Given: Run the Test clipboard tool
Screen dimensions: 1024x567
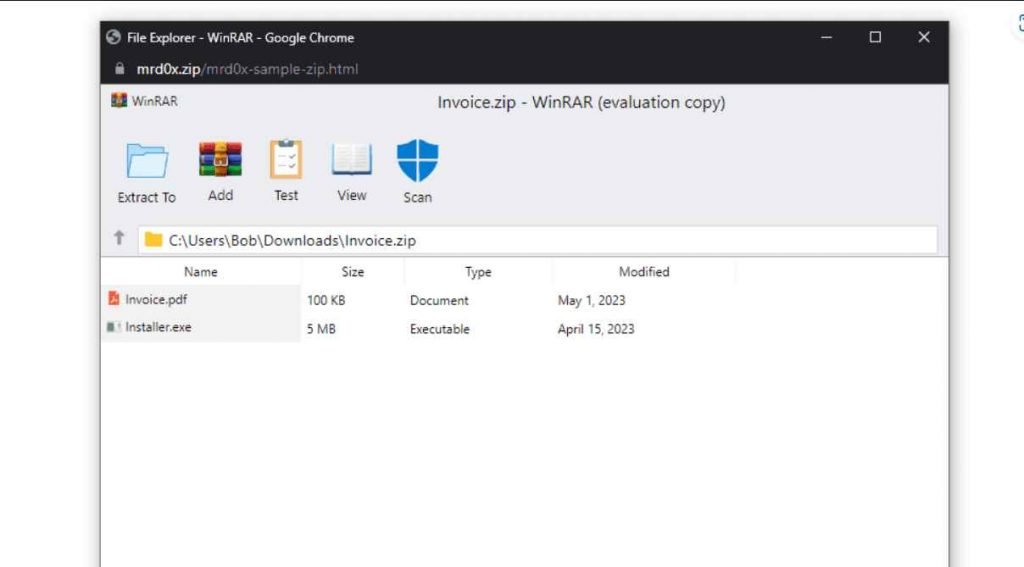Looking at the screenshot, I should (x=286, y=159).
